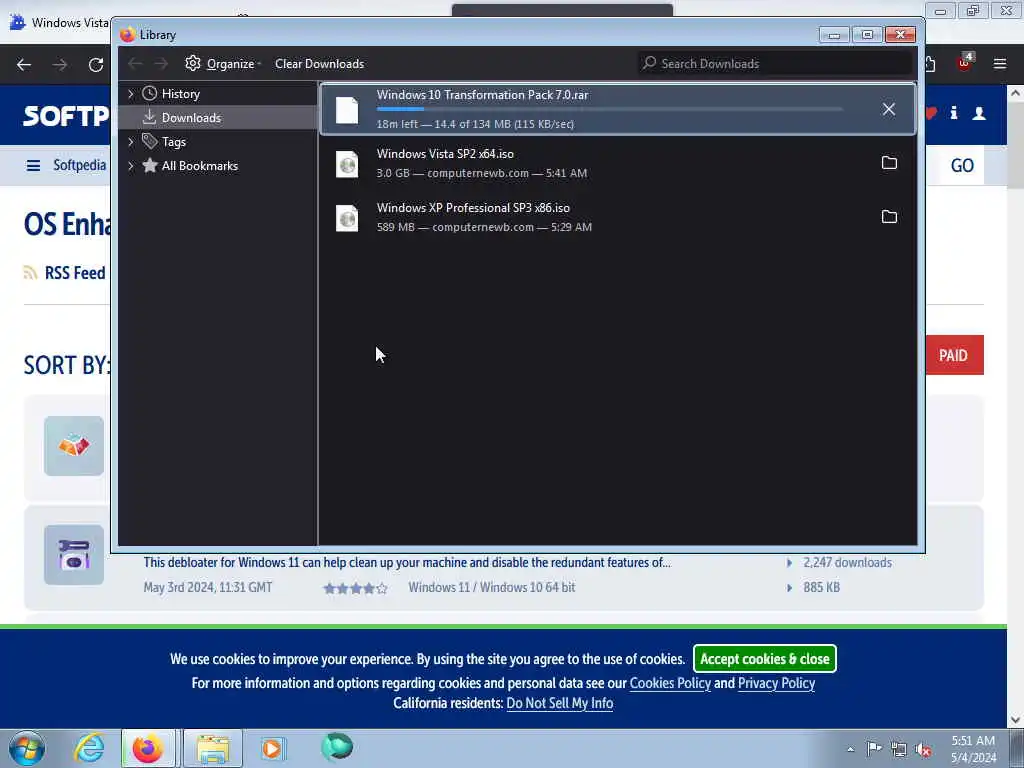Open folder containing Windows Vista SP2 x64.iso
The width and height of the screenshot is (1024, 768).
889,163
